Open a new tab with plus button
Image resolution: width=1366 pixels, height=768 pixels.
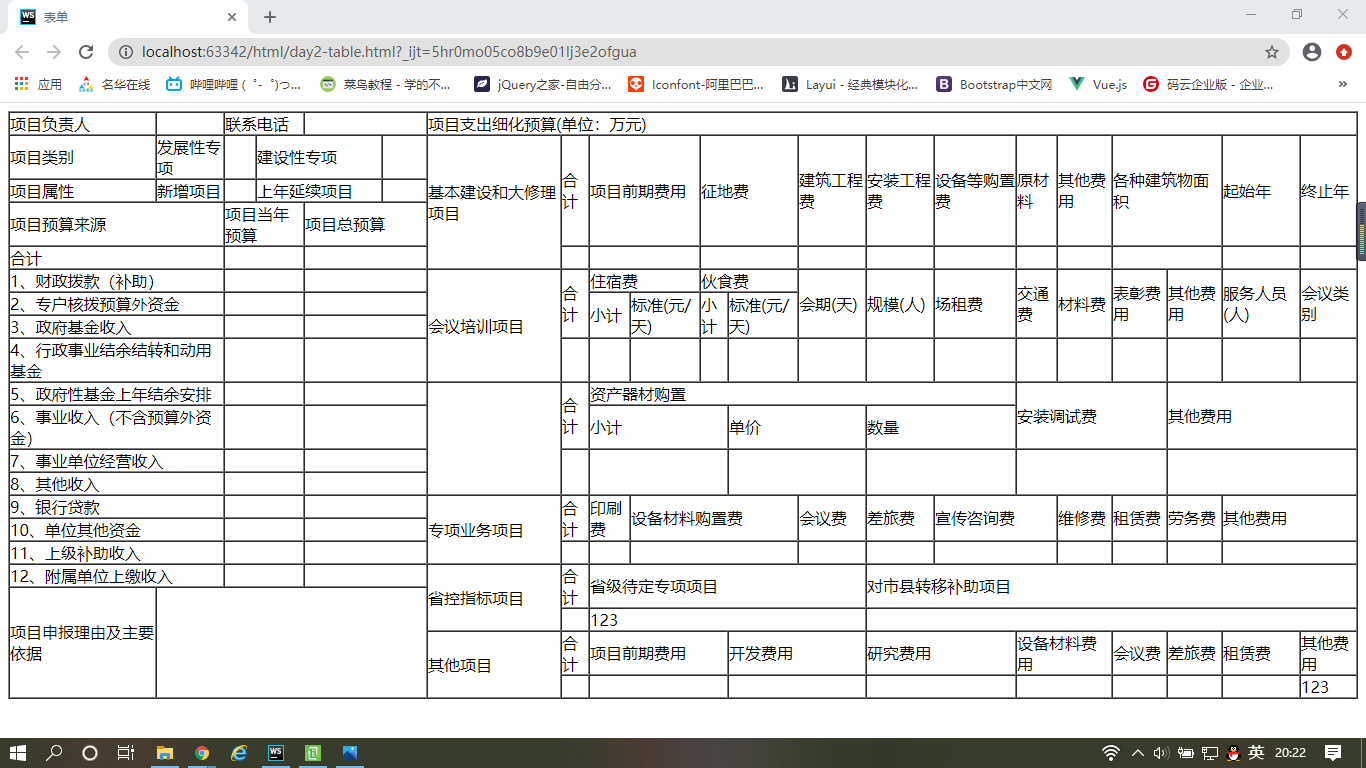click(x=270, y=17)
